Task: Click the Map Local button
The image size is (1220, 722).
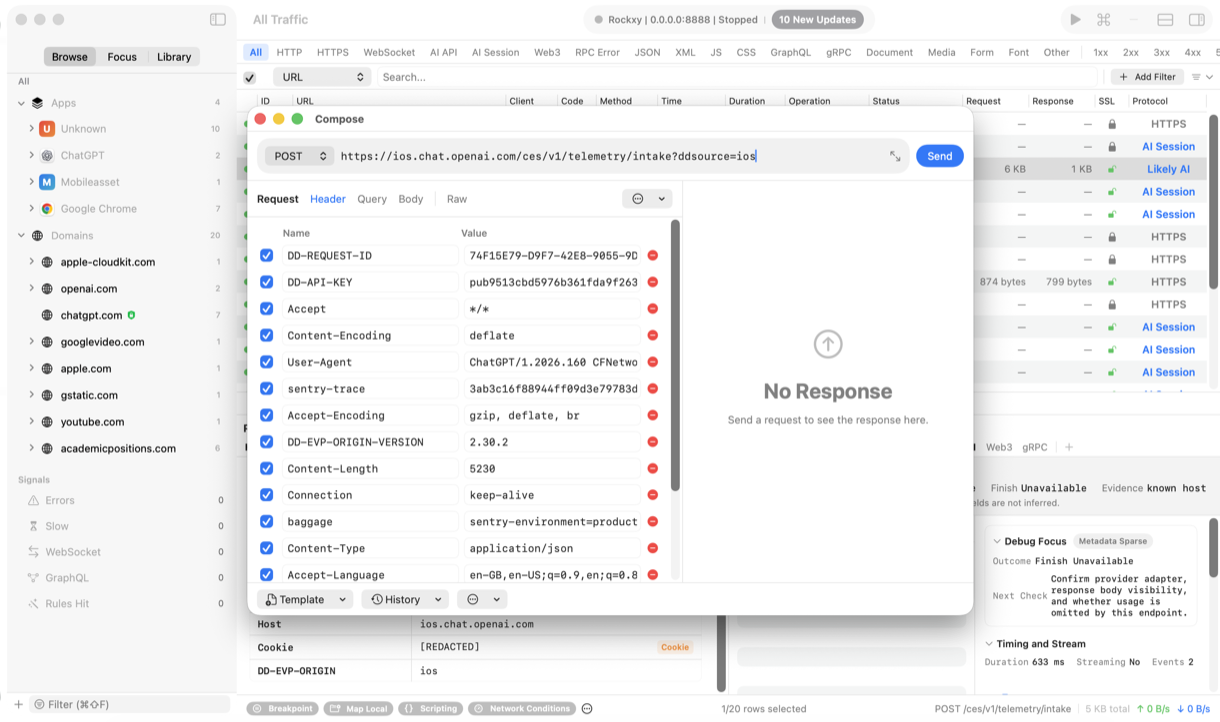Action: pyautogui.click(x=358, y=708)
